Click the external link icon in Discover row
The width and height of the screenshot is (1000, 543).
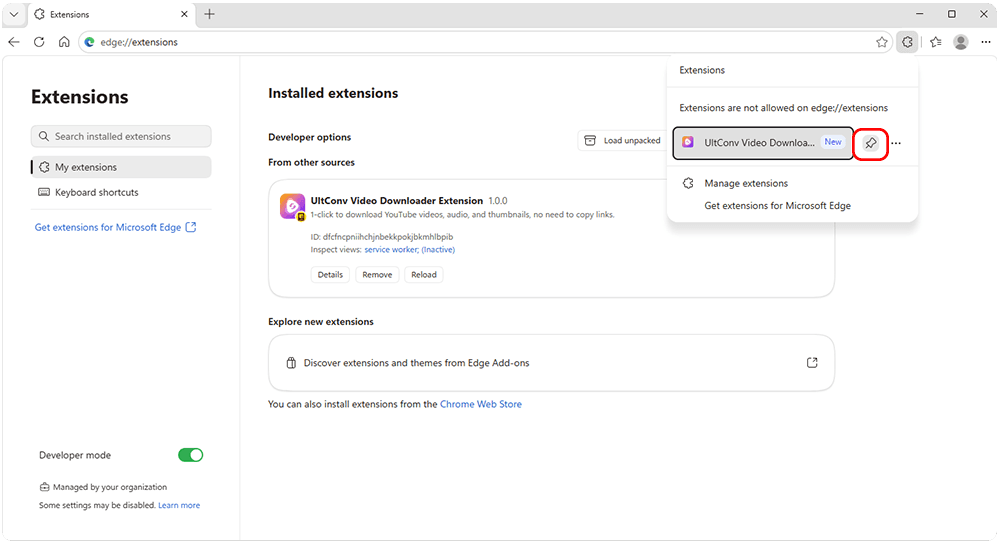coord(812,363)
